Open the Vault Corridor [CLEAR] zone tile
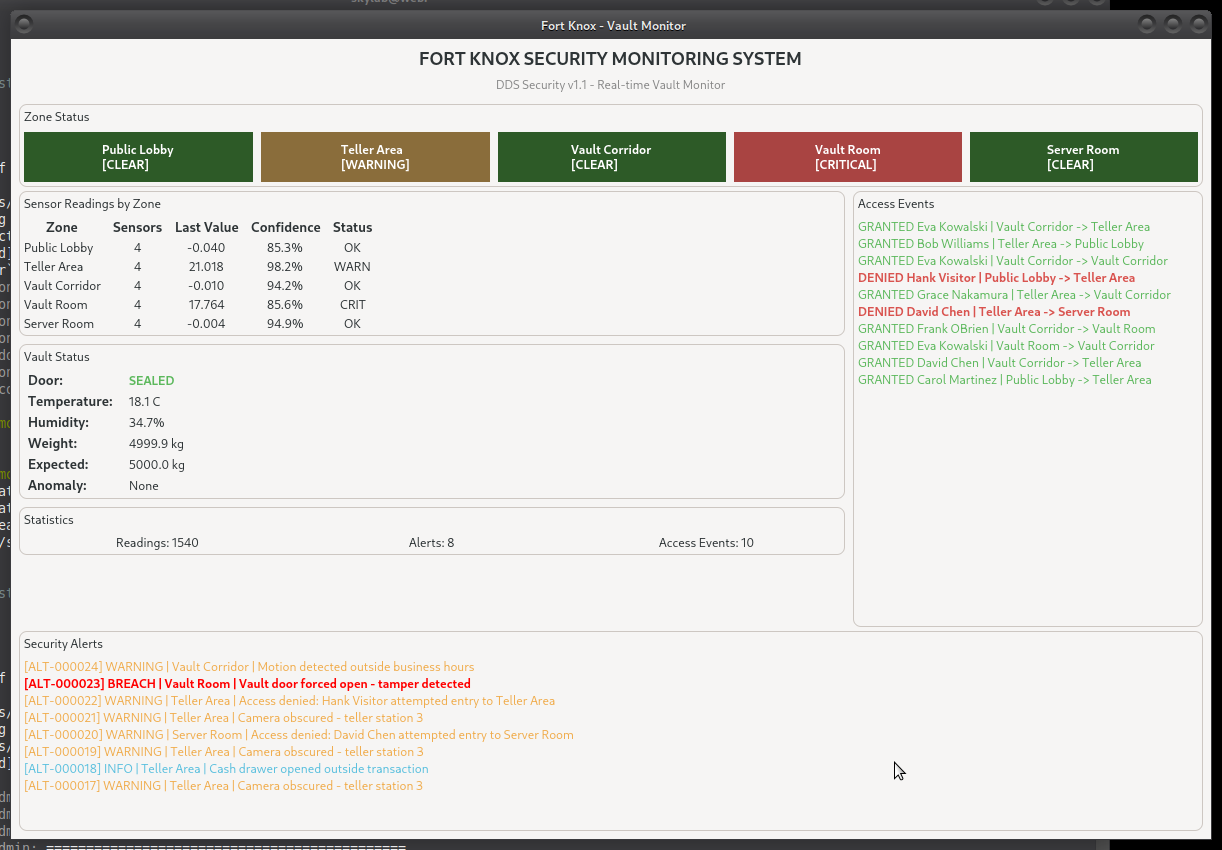 tap(611, 157)
